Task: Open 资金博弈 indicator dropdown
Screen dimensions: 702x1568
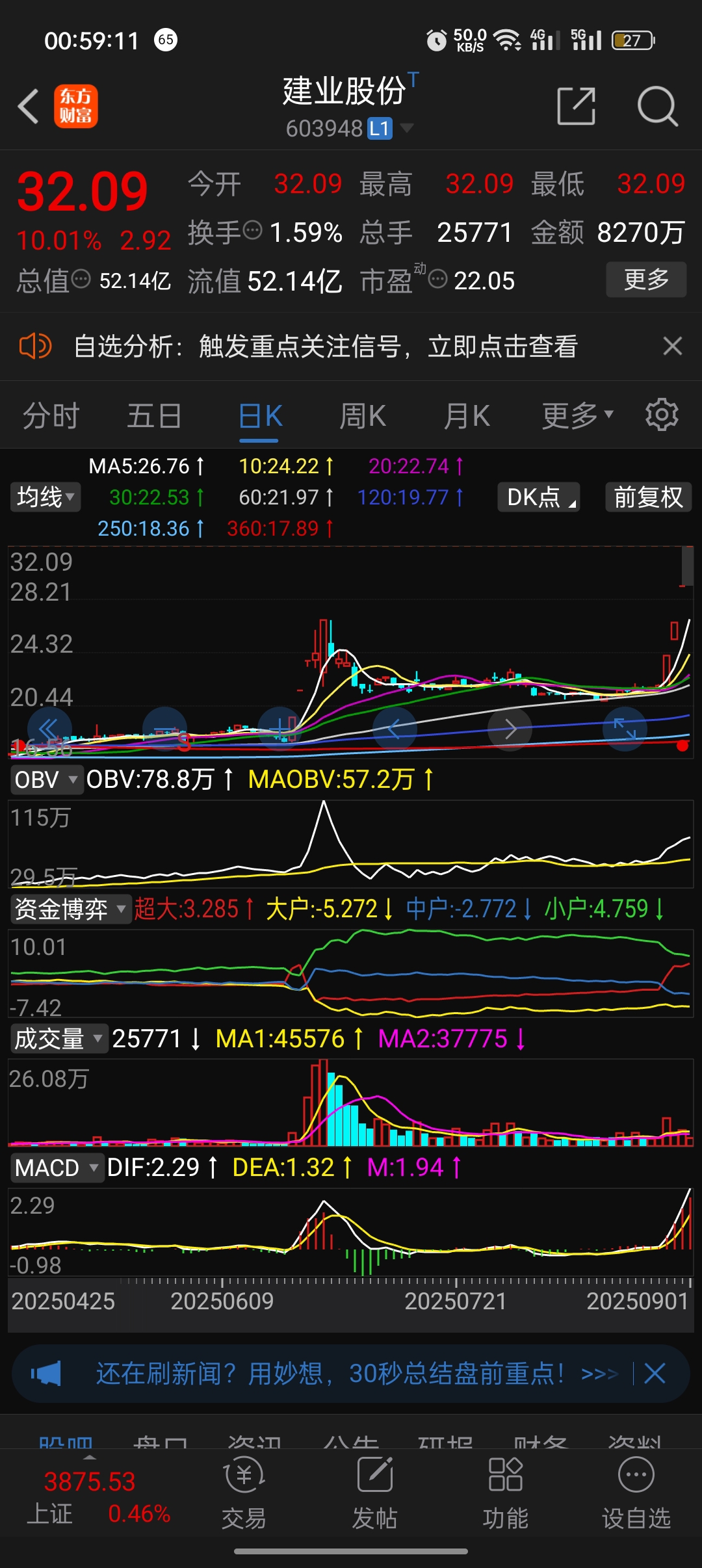Action: pyautogui.click(x=70, y=909)
